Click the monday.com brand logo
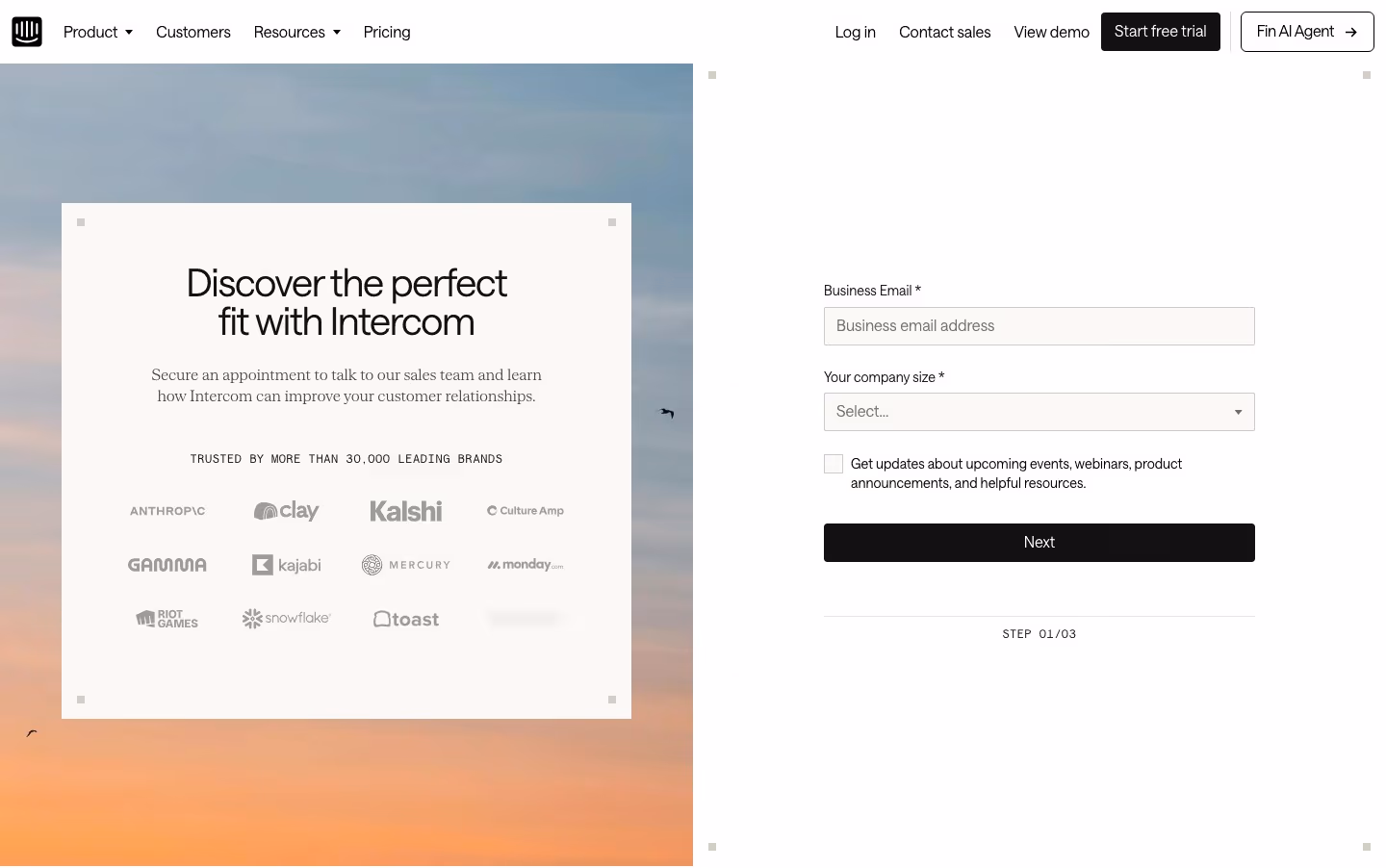 (526, 565)
